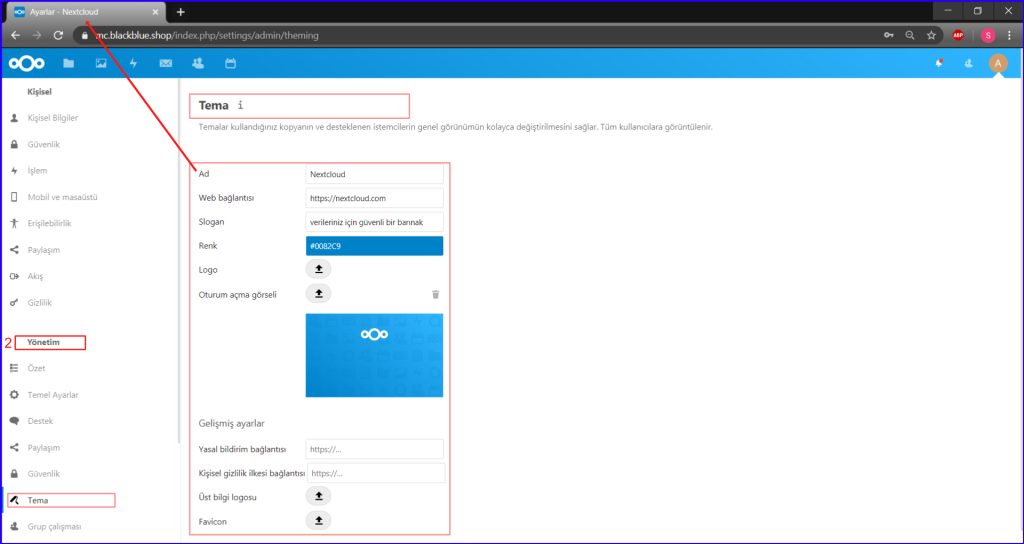Open the Calendar app icon
The image size is (1024, 544).
tap(230, 63)
